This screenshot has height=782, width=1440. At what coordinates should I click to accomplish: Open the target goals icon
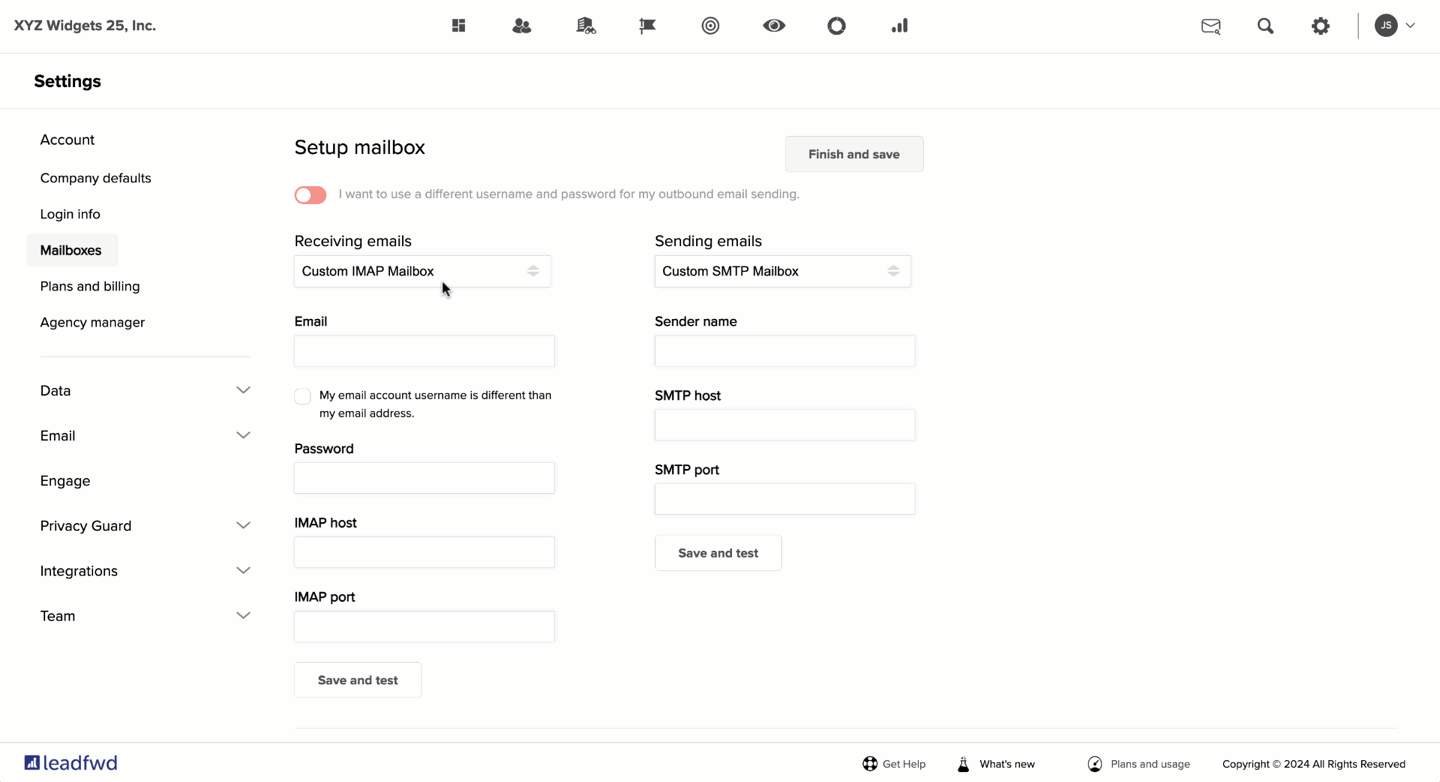click(710, 25)
